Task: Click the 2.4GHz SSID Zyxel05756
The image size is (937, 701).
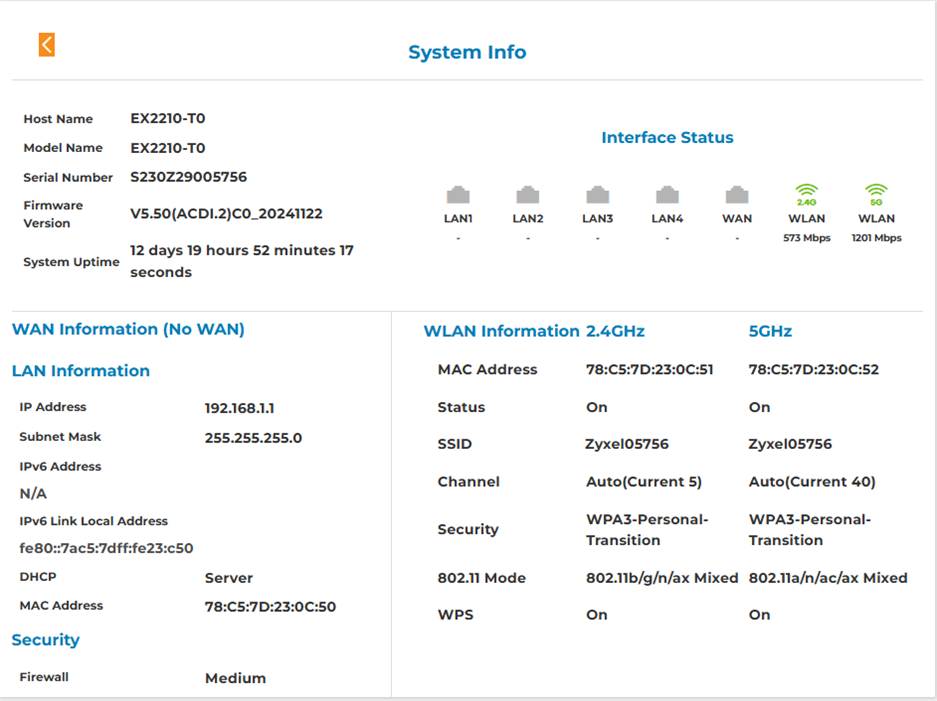Action: (x=627, y=444)
